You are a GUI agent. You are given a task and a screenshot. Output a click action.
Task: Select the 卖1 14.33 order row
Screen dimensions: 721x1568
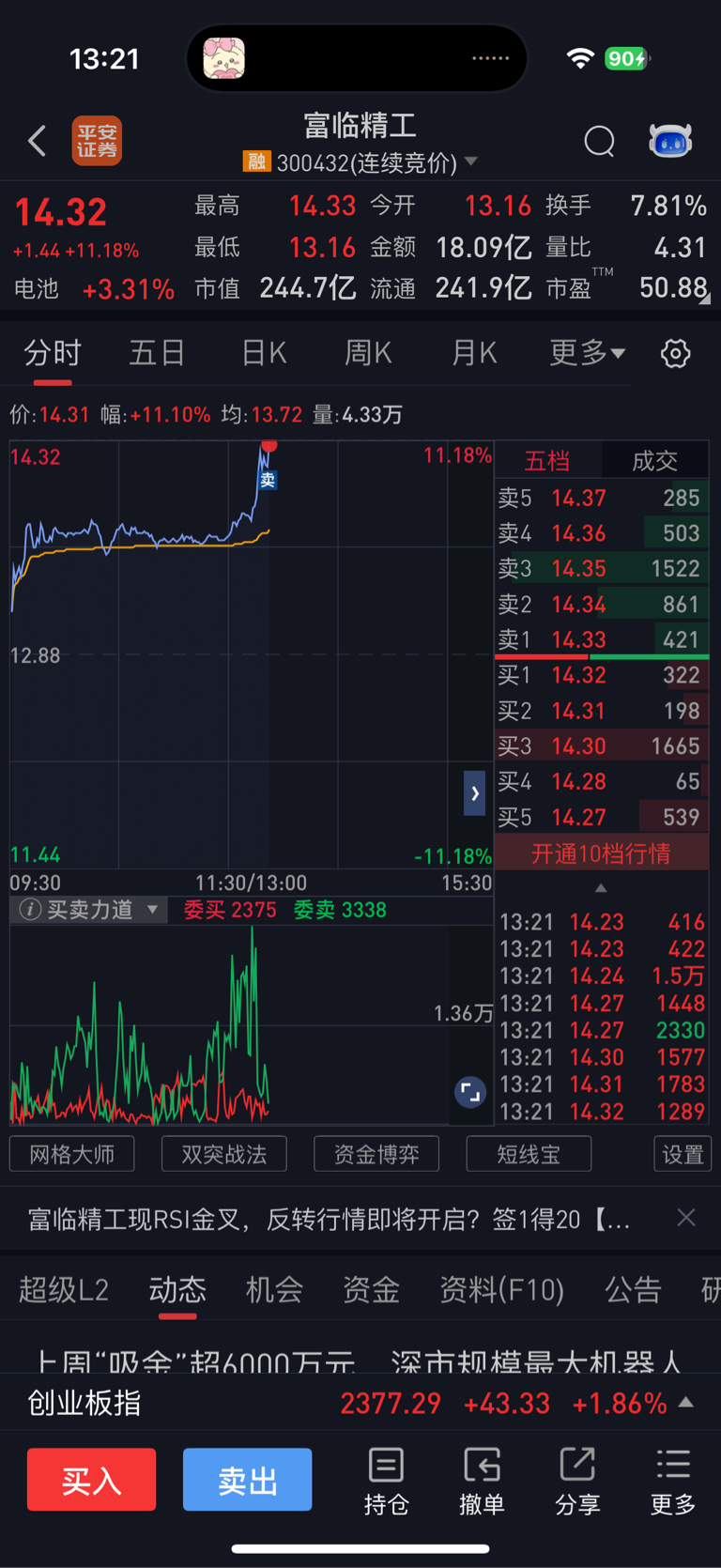[601, 639]
